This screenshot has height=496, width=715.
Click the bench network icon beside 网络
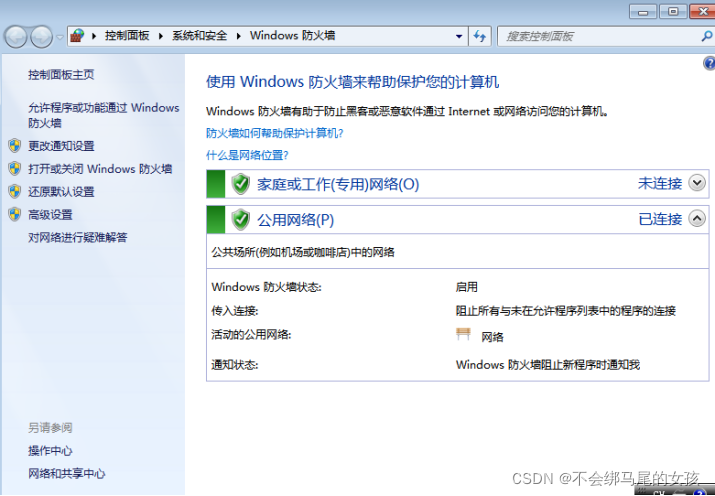click(x=463, y=334)
